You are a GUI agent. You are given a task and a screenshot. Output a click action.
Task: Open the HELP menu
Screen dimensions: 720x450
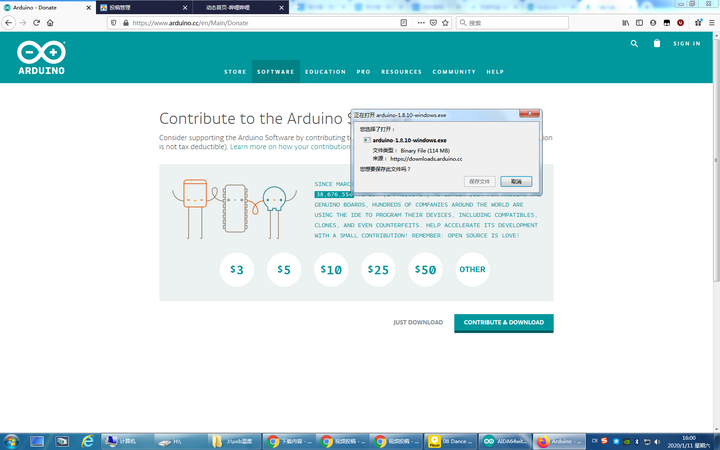coord(495,72)
